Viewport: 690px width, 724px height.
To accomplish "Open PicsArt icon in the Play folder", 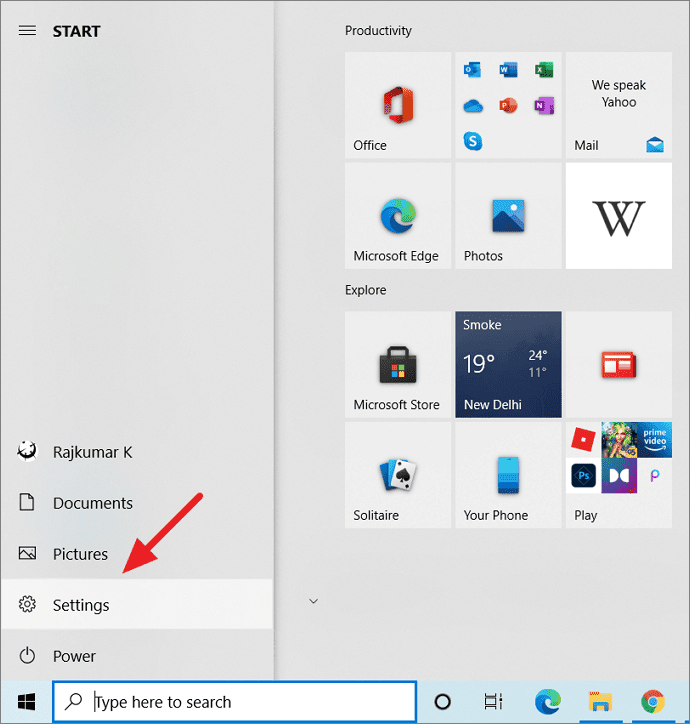I will tap(654, 475).
